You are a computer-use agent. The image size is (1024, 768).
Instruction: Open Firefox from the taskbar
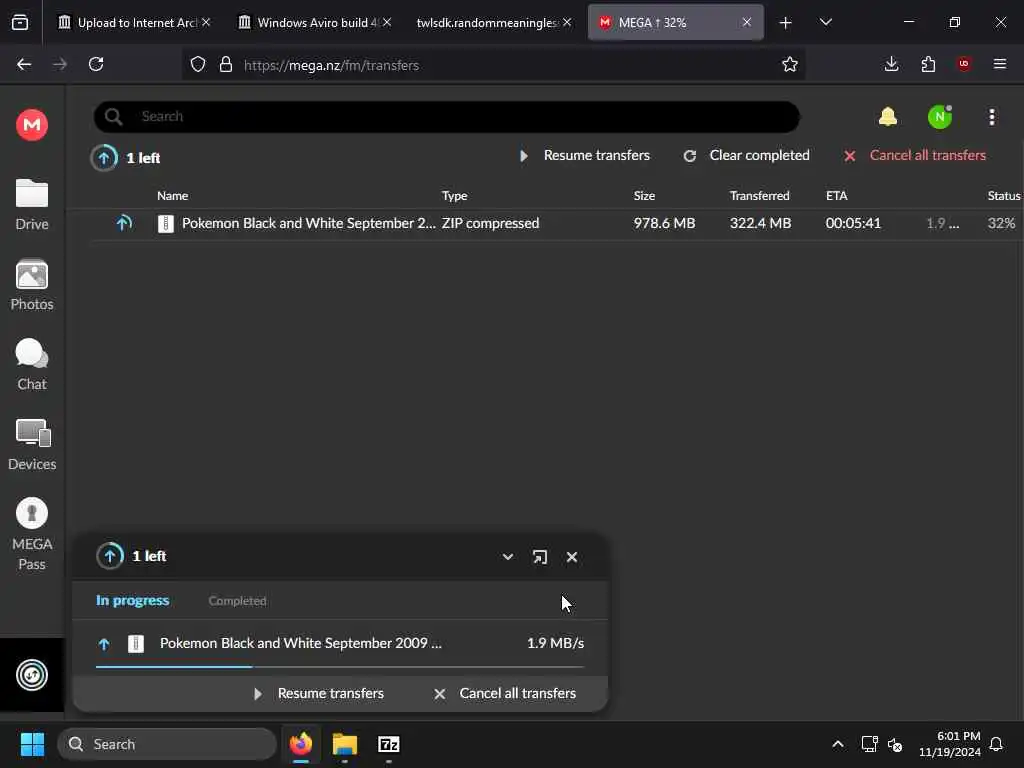pos(301,744)
